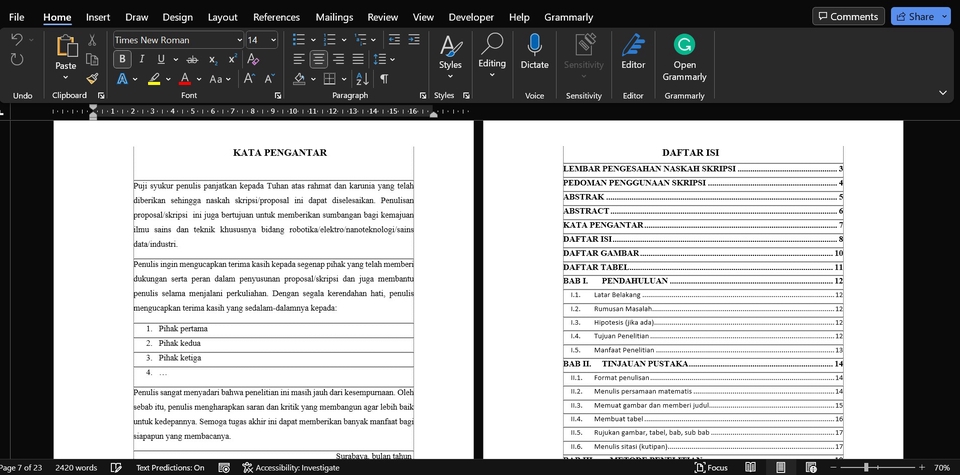Switch to Web Layout view
This screenshot has width=960, height=475.
[811, 467]
